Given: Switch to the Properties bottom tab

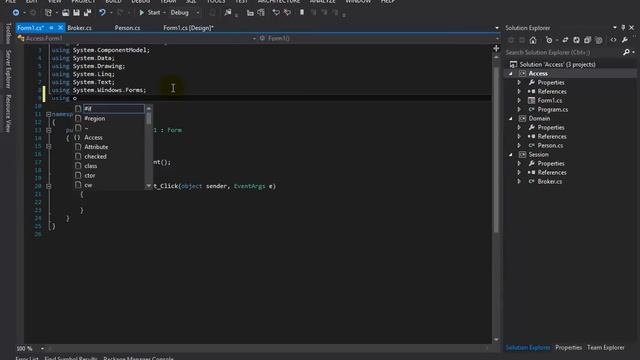Looking at the screenshot, I should pyautogui.click(x=569, y=348).
